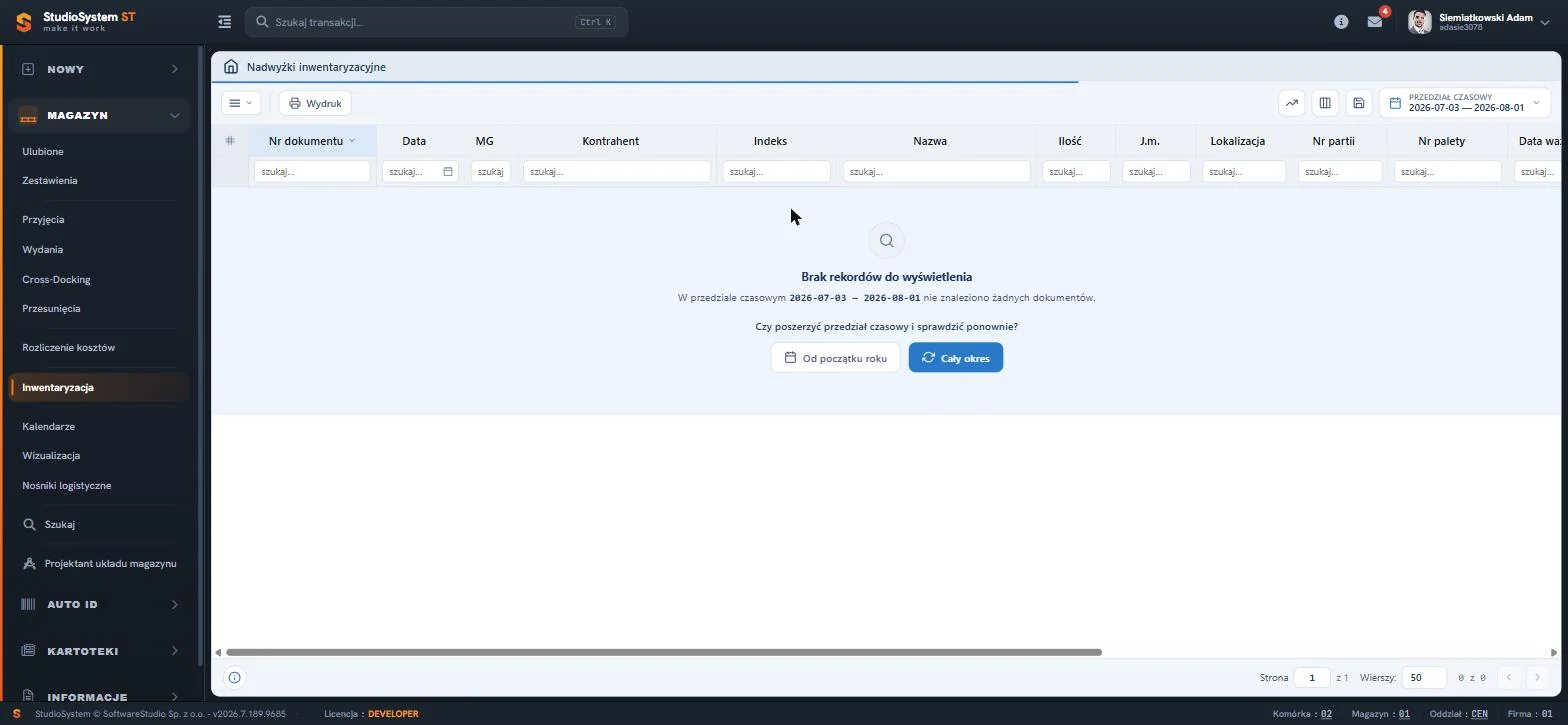Viewport: 1568px width, 725px height.
Task: Open Przesunięcia in the sidebar
Action: [51, 309]
